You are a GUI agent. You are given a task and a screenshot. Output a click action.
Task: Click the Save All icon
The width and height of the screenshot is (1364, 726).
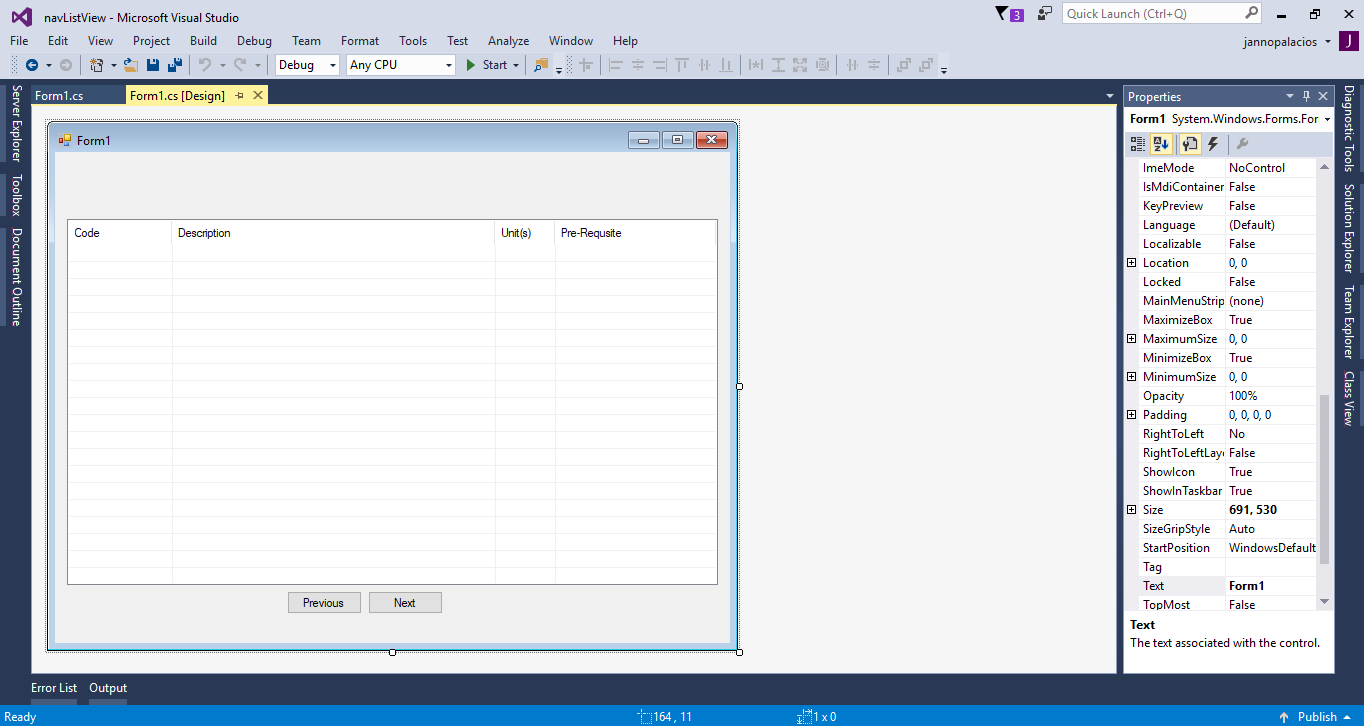tap(175, 65)
